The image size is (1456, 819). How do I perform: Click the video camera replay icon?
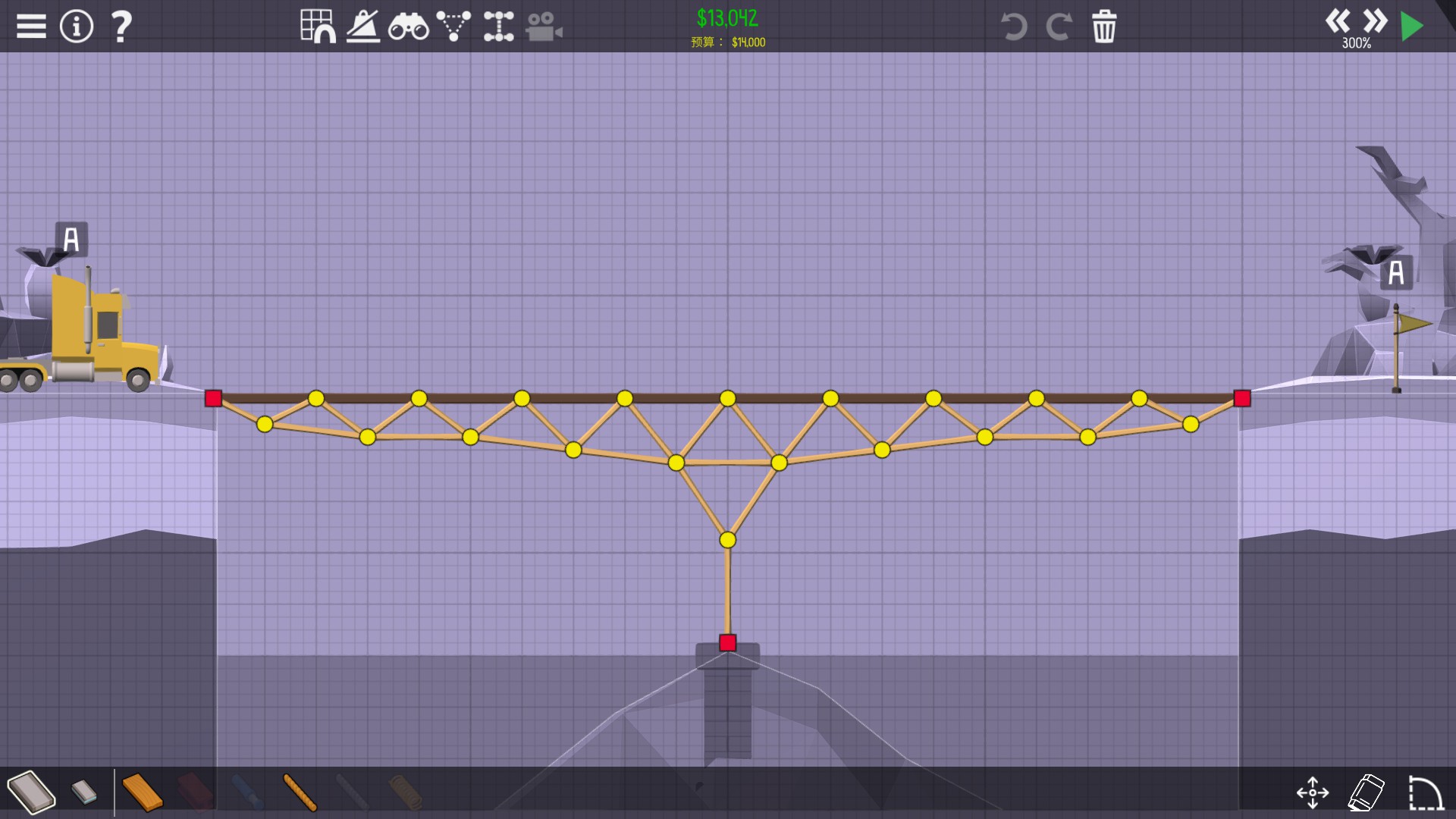pyautogui.click(x=544, y=27)
